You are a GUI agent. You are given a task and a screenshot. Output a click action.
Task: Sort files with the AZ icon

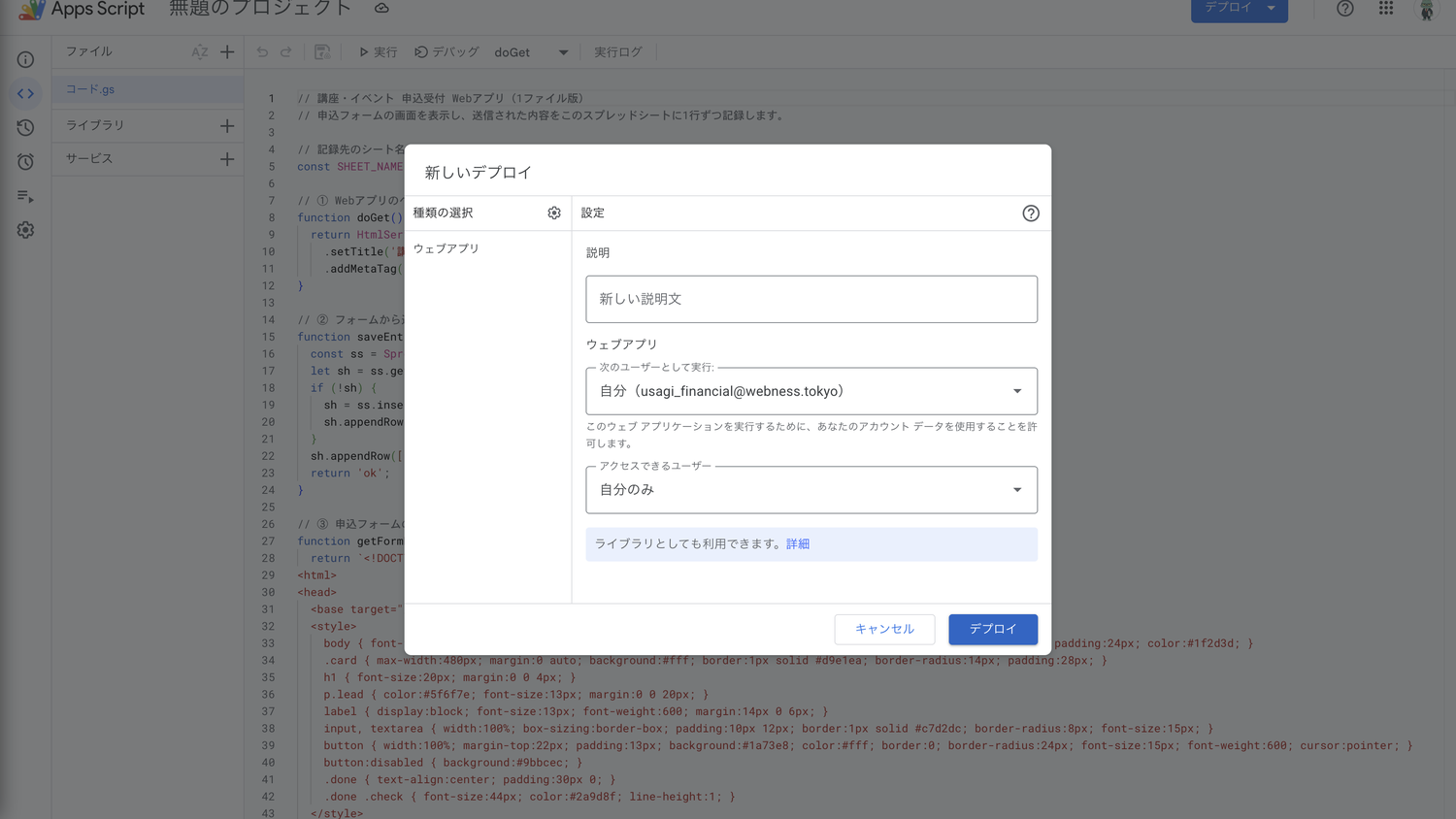tap(200, 52)
